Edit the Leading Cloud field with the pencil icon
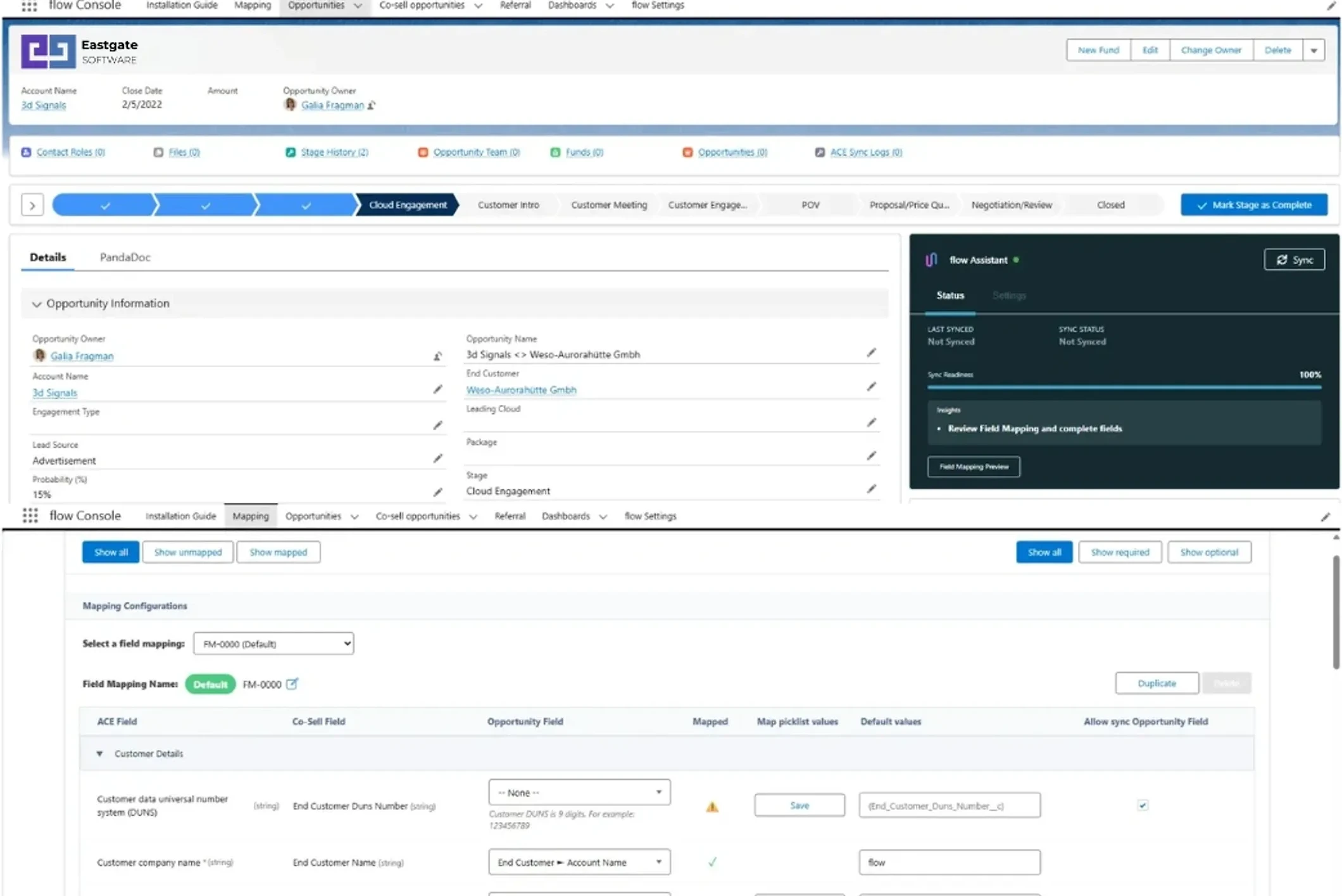 coord(872,422)
